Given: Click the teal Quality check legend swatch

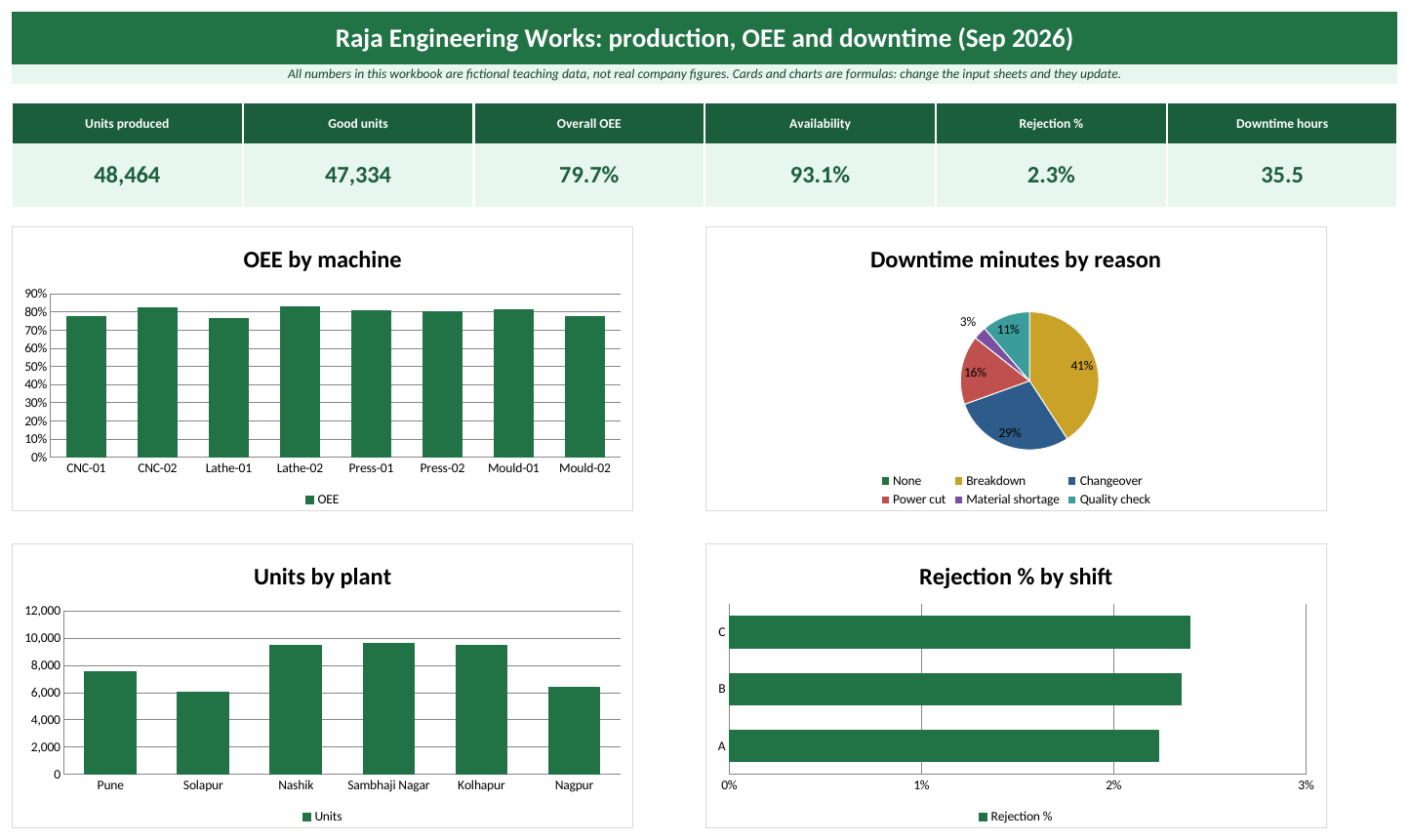Looking at the screenshot, I should point(1071,500).
